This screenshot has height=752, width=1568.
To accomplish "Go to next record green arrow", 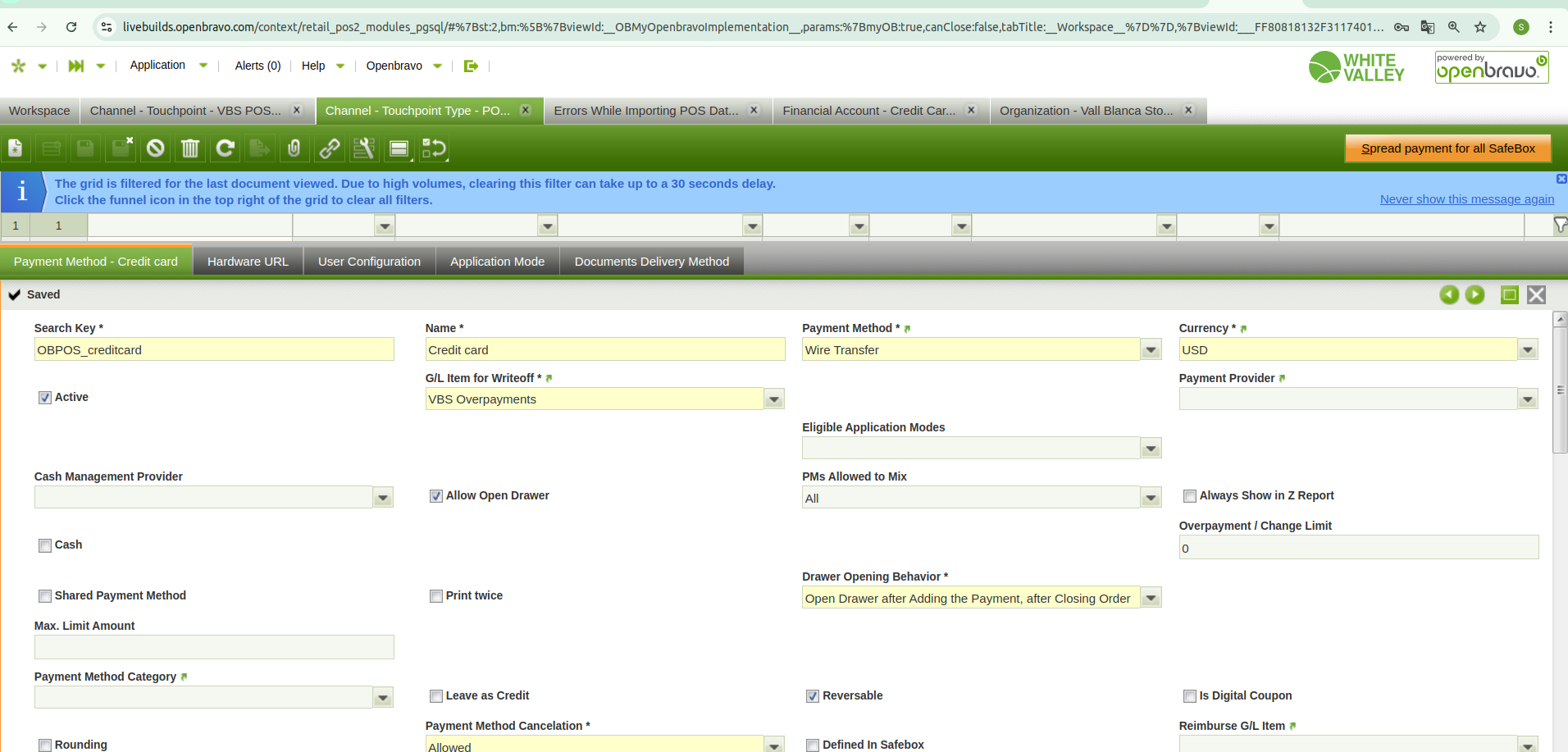I will (x=1475, y=295).
